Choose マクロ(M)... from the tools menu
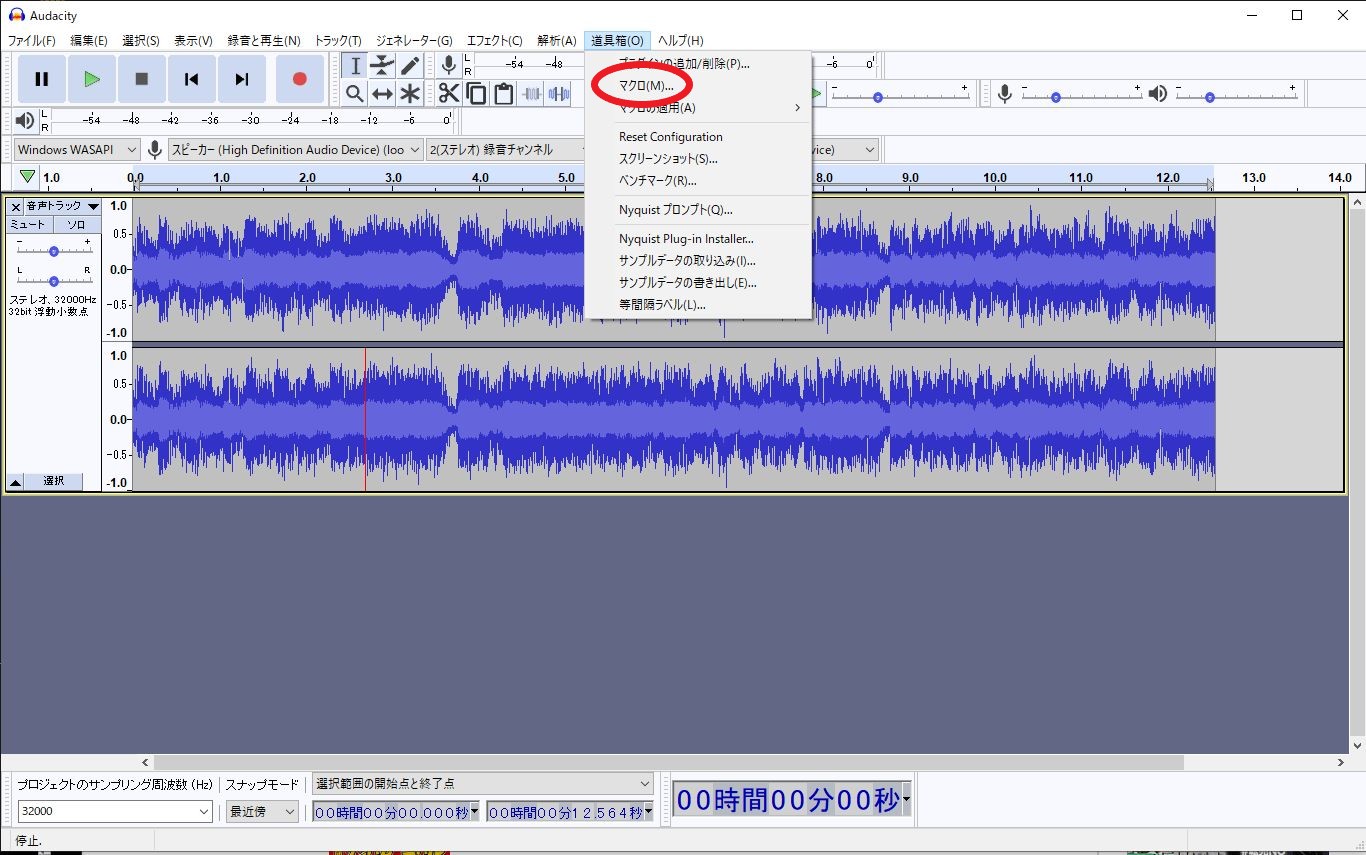The width and height of the screenshot is (1366, 855). (698, 86)
